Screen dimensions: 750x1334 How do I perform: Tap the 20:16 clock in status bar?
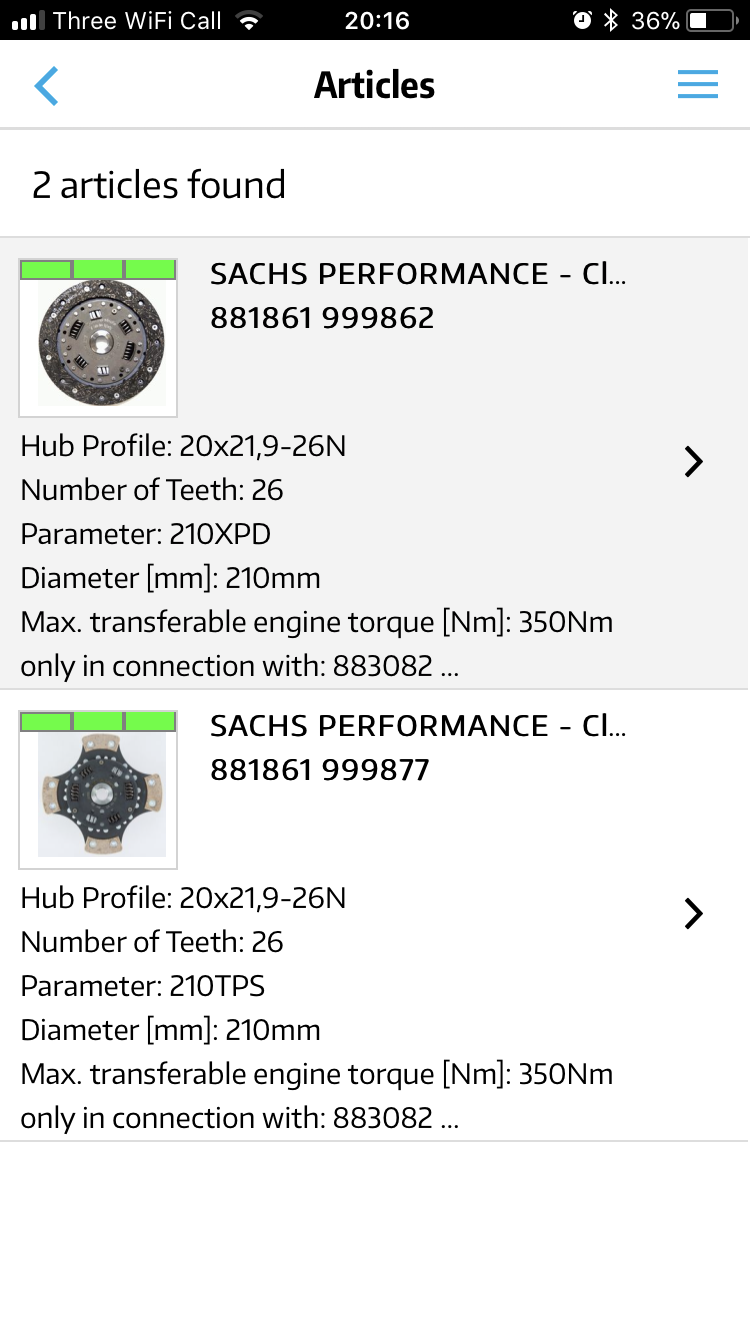pos(376,20)
